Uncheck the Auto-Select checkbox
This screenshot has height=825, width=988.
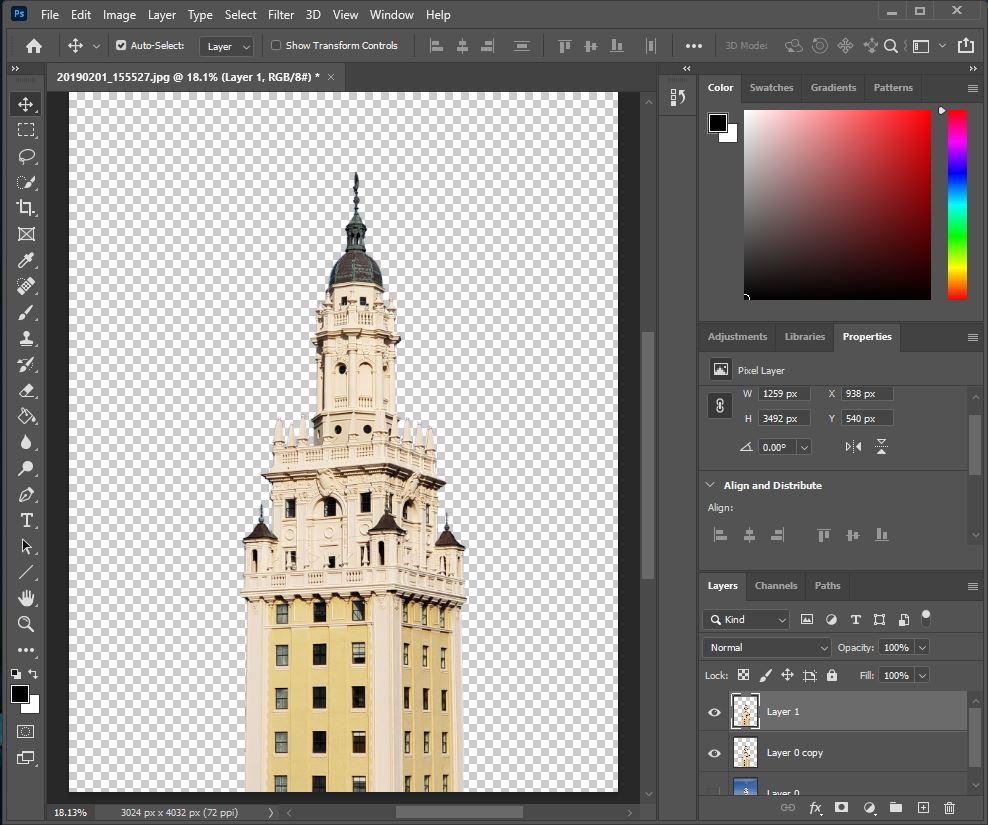tap(121, 45)
